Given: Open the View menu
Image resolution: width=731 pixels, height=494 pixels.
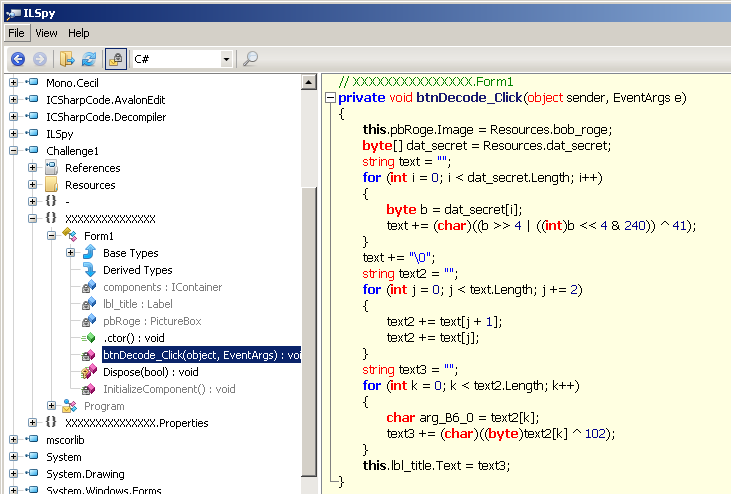Looking at the screenshot, I should pyautogui.click(x=46, y=33).
